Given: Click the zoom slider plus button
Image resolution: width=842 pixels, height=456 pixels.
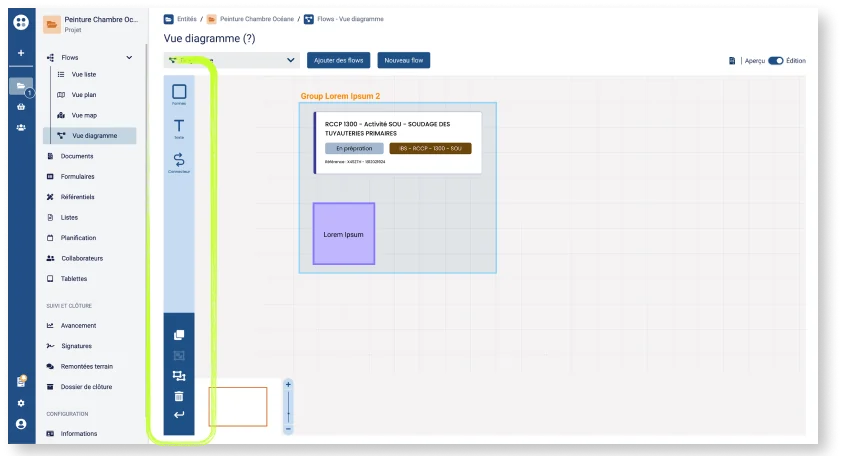Looking at the screenshot, I should pos(288,385).
